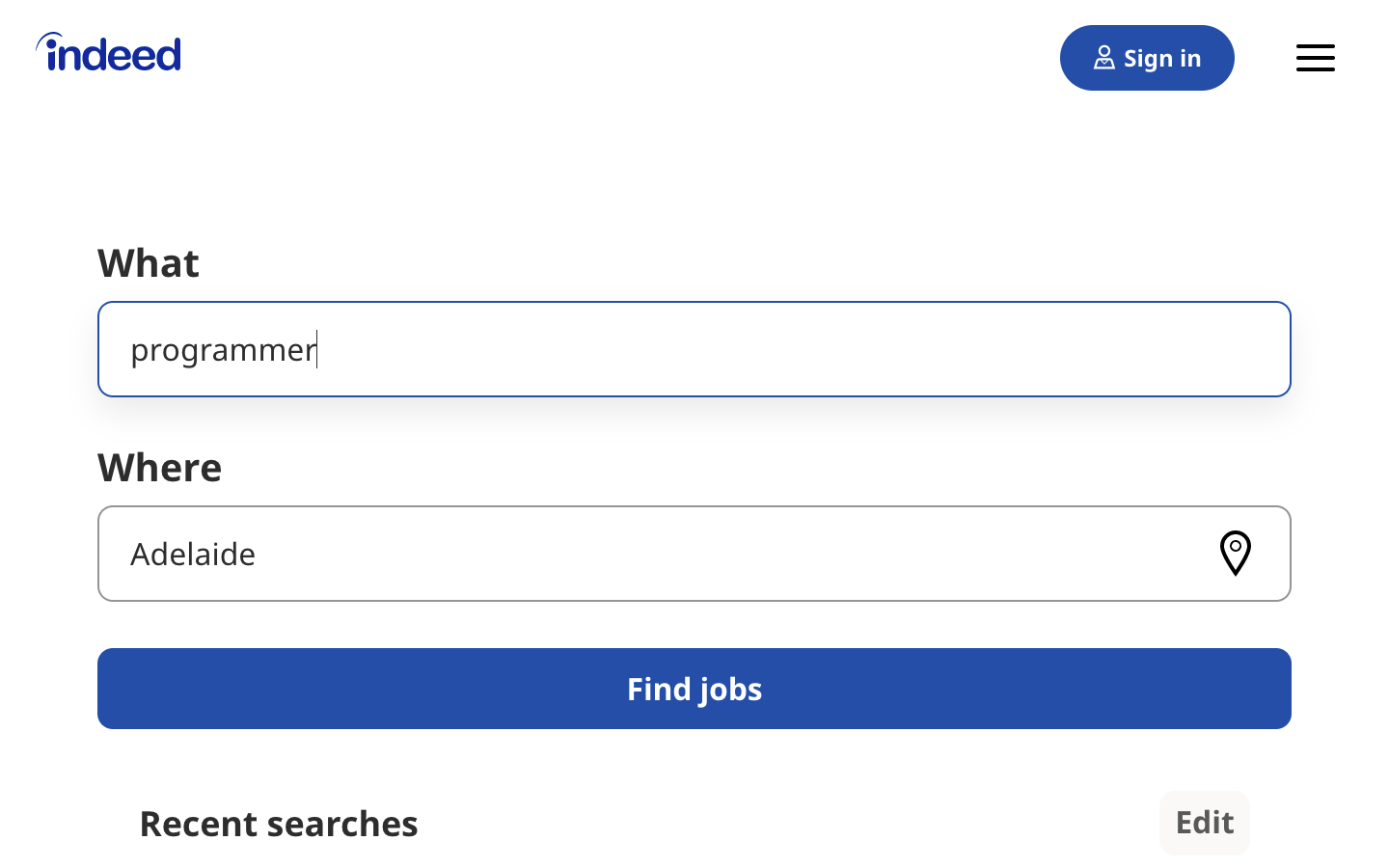Tap the Indeed brand mark to go home
The width and height of the screenshot is (1389, 868).
[108, 52]
